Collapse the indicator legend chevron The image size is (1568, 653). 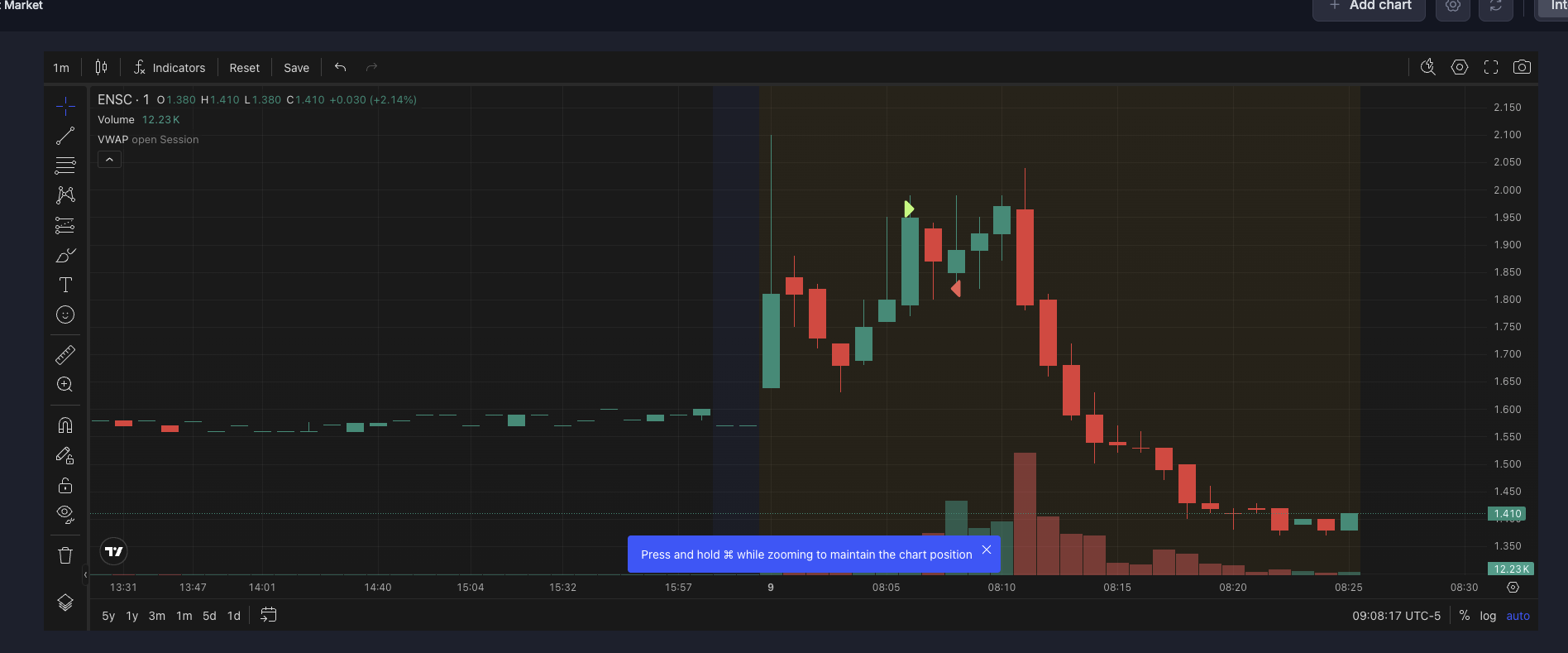point(109,160)
